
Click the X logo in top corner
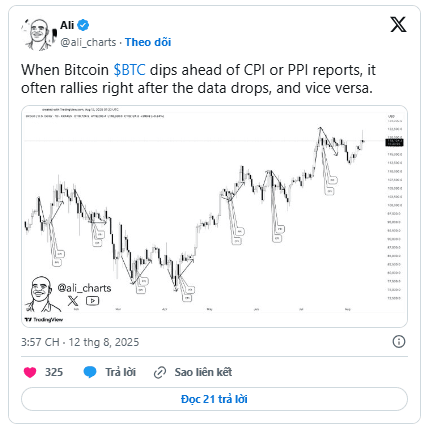pos(398,25)
